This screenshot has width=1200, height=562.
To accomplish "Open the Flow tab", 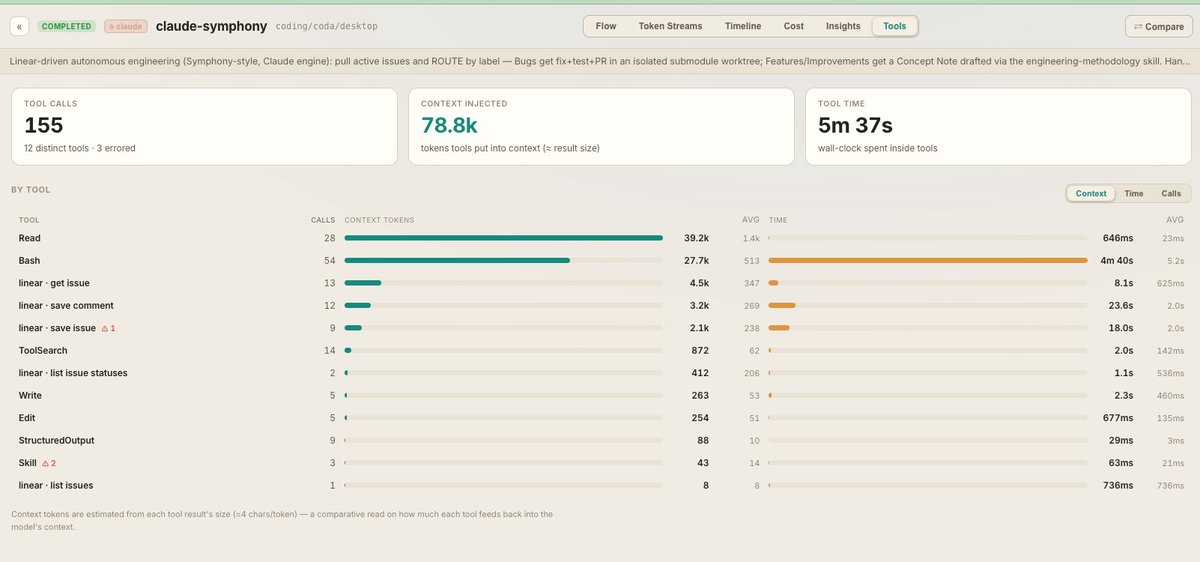I will coord(606,26).
